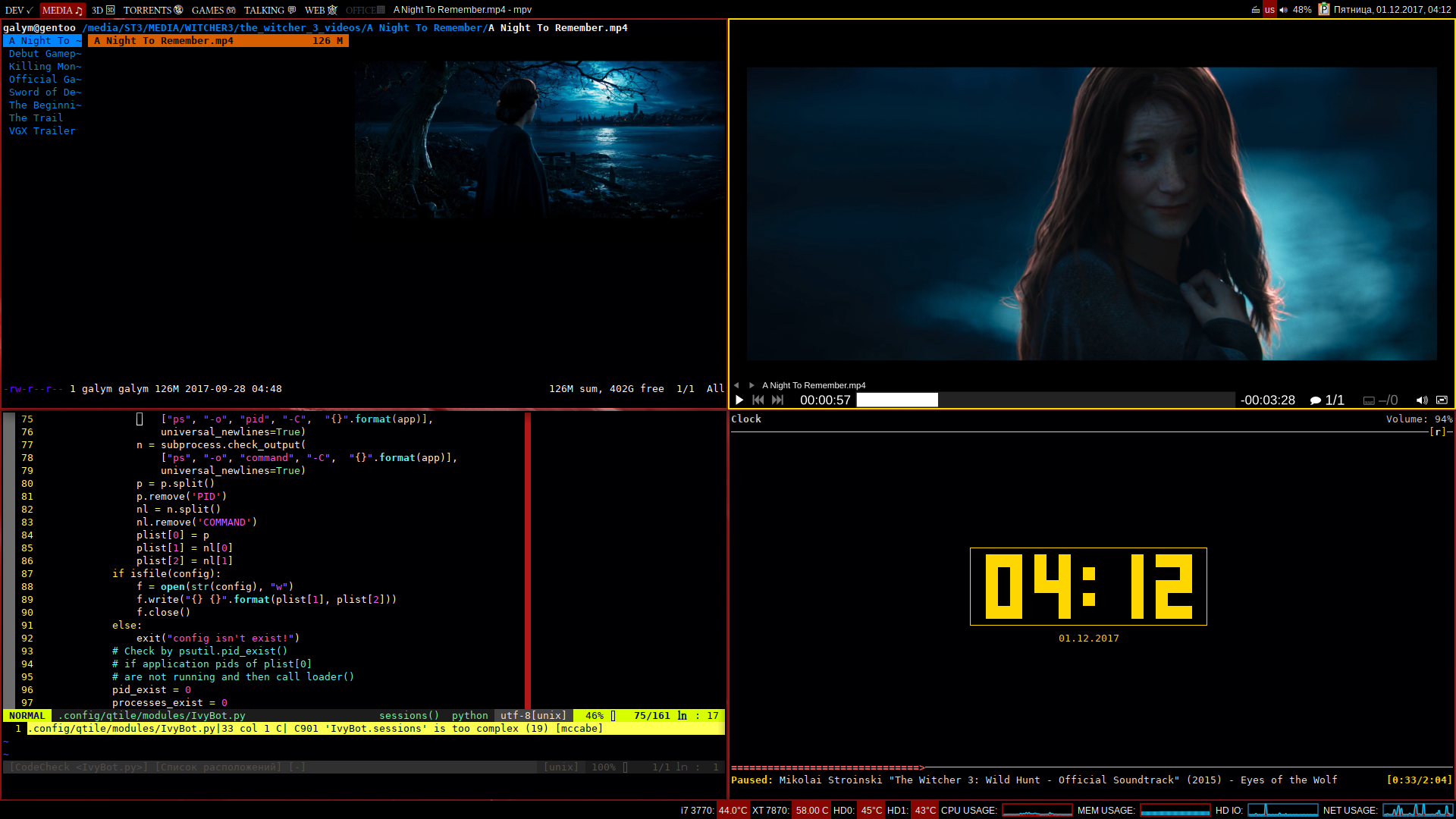
Task: Select 'The Beginni~' folder in ranger
Action: 45,105
